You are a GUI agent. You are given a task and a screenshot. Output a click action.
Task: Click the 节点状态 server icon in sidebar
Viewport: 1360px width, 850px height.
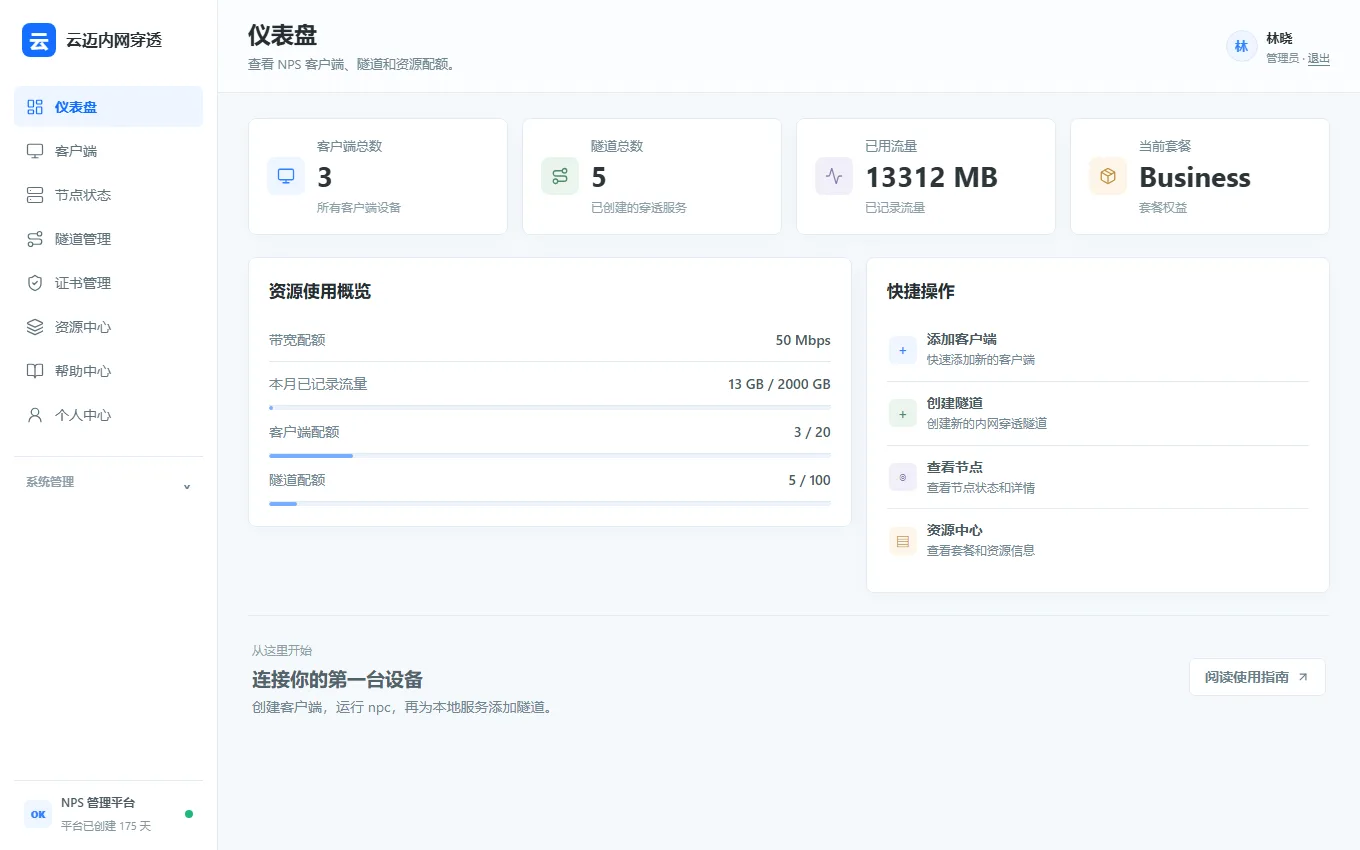(x=35, y=195)
